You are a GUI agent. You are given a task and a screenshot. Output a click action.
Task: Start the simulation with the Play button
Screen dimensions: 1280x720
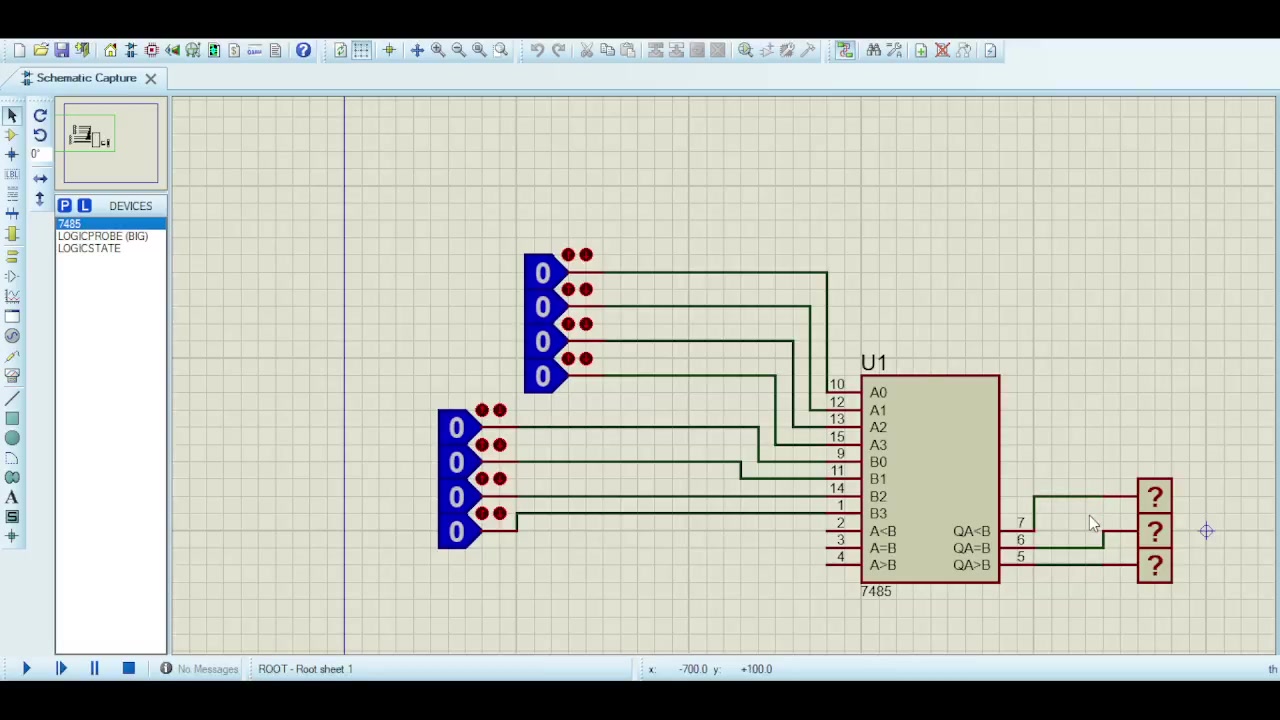point(26,668)
